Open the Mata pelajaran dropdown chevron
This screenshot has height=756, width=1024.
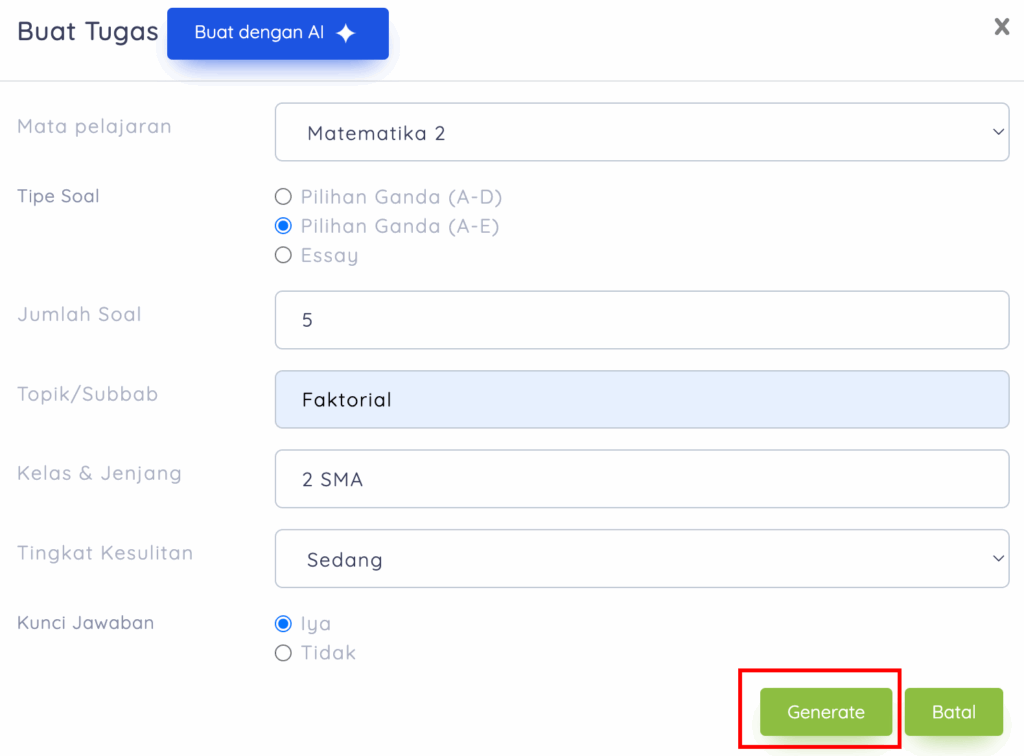[997, 131]
